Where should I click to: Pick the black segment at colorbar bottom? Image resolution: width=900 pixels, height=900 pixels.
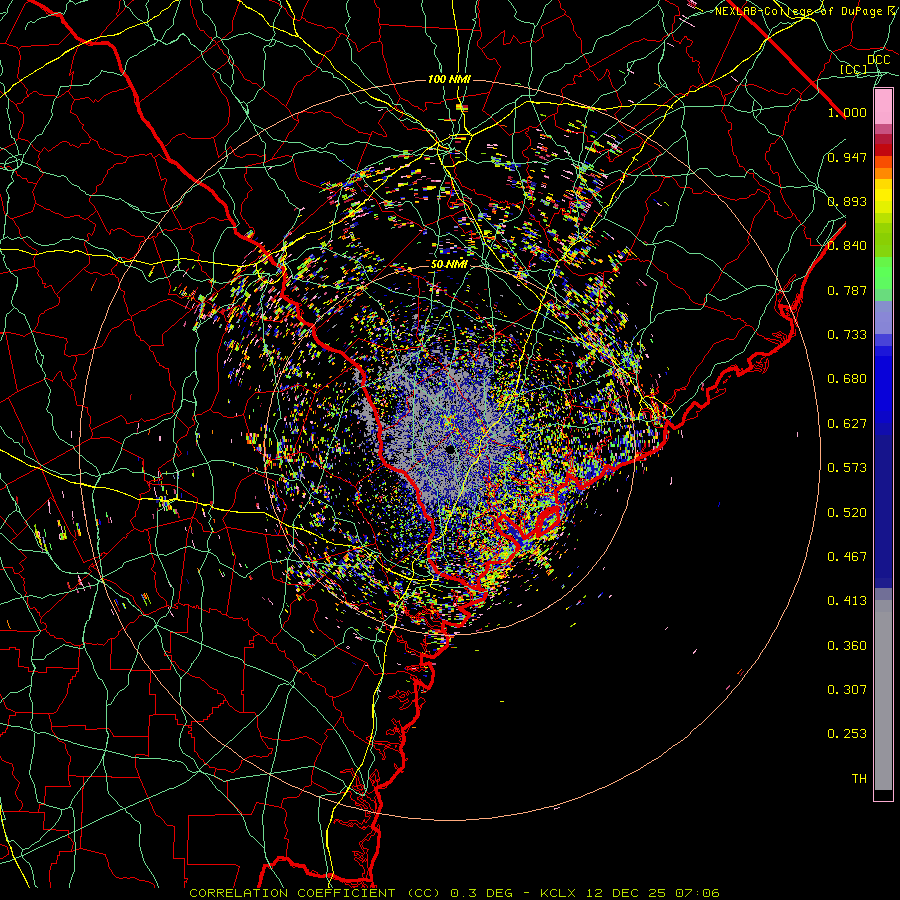point(883,794)
